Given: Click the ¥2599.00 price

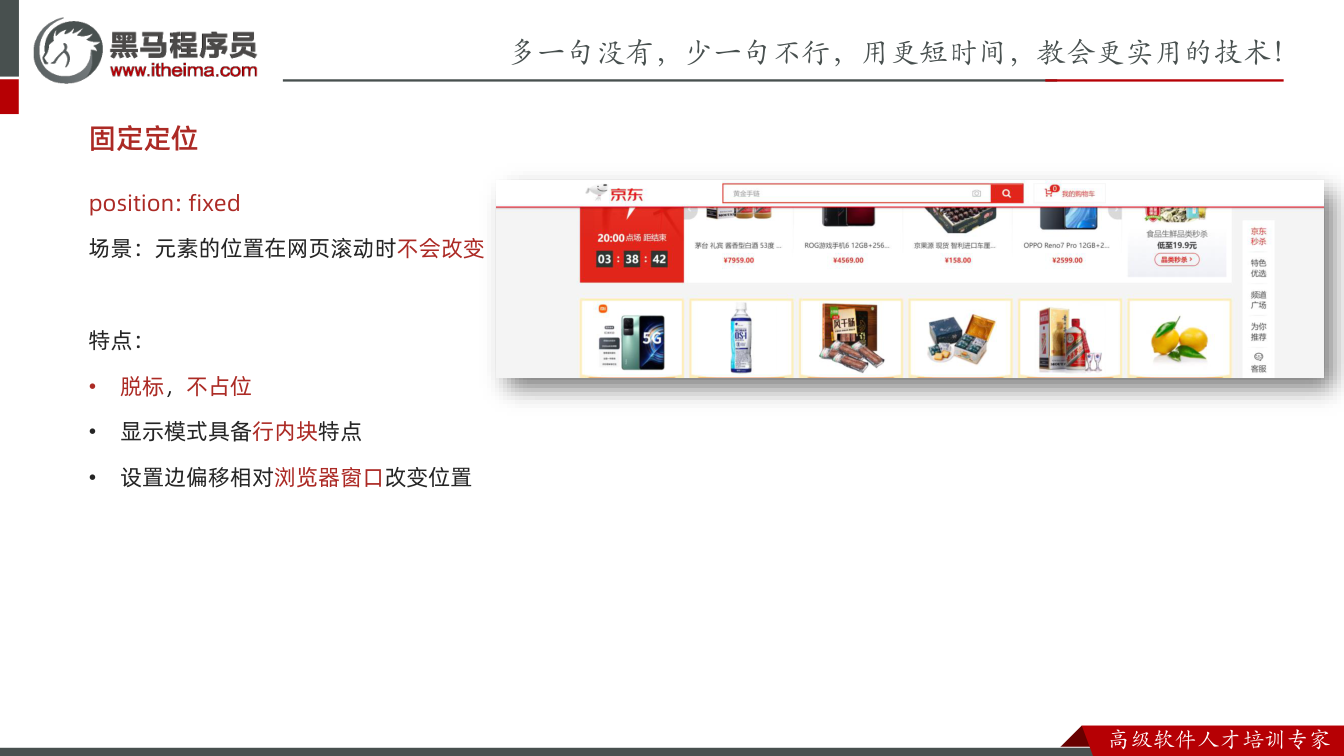Looking at the screenshot, I should pyautogui.click(x=1067, y=260).
